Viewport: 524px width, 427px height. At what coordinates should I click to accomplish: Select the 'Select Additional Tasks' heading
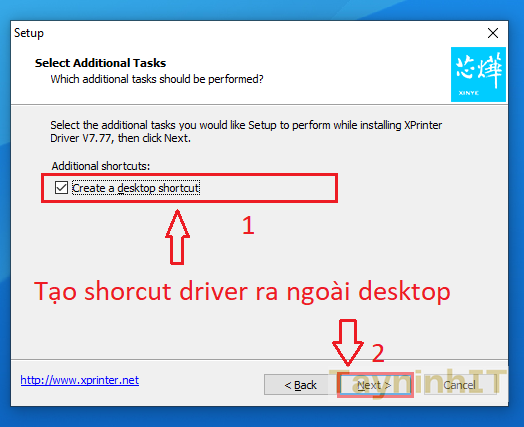(101, 63)
